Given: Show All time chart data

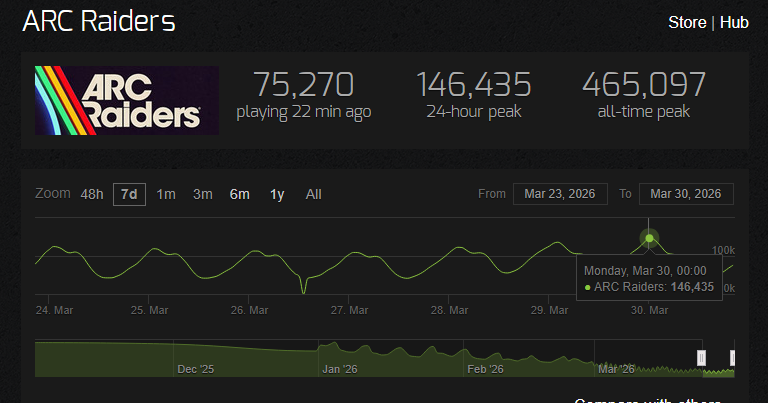Looking at the screenshot, I should tap(313, 194).
